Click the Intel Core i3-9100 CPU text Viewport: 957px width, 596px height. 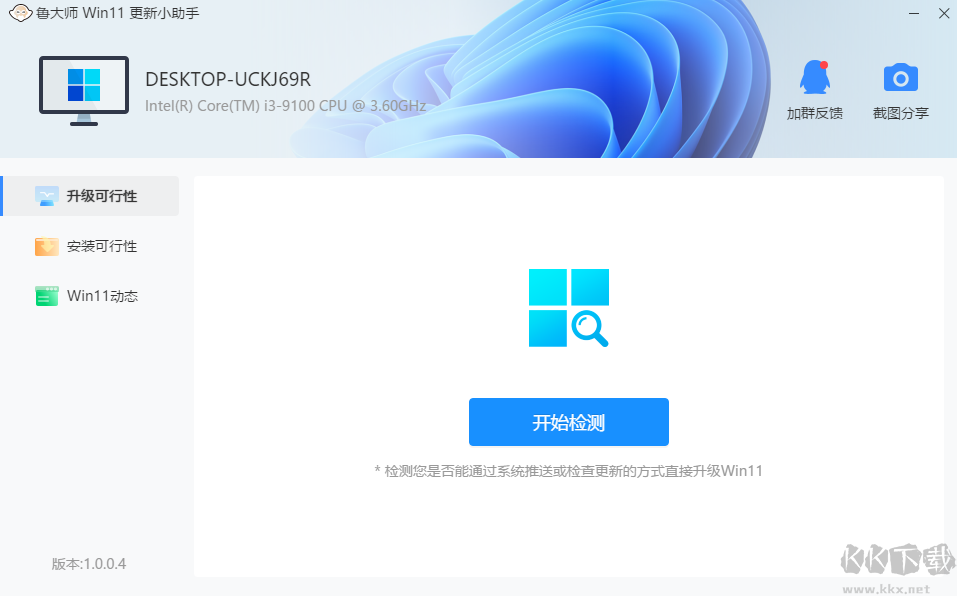285,106
